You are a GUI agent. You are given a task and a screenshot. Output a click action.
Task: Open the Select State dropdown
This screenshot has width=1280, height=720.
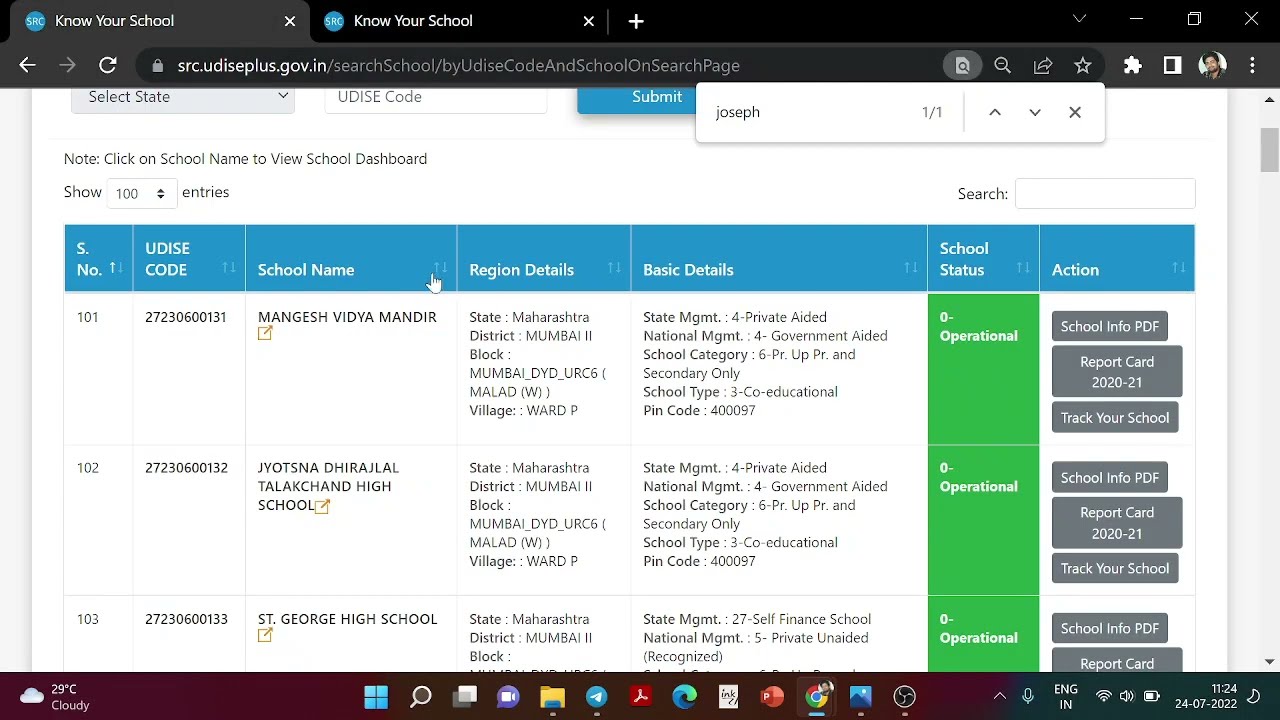coord(183,97)
